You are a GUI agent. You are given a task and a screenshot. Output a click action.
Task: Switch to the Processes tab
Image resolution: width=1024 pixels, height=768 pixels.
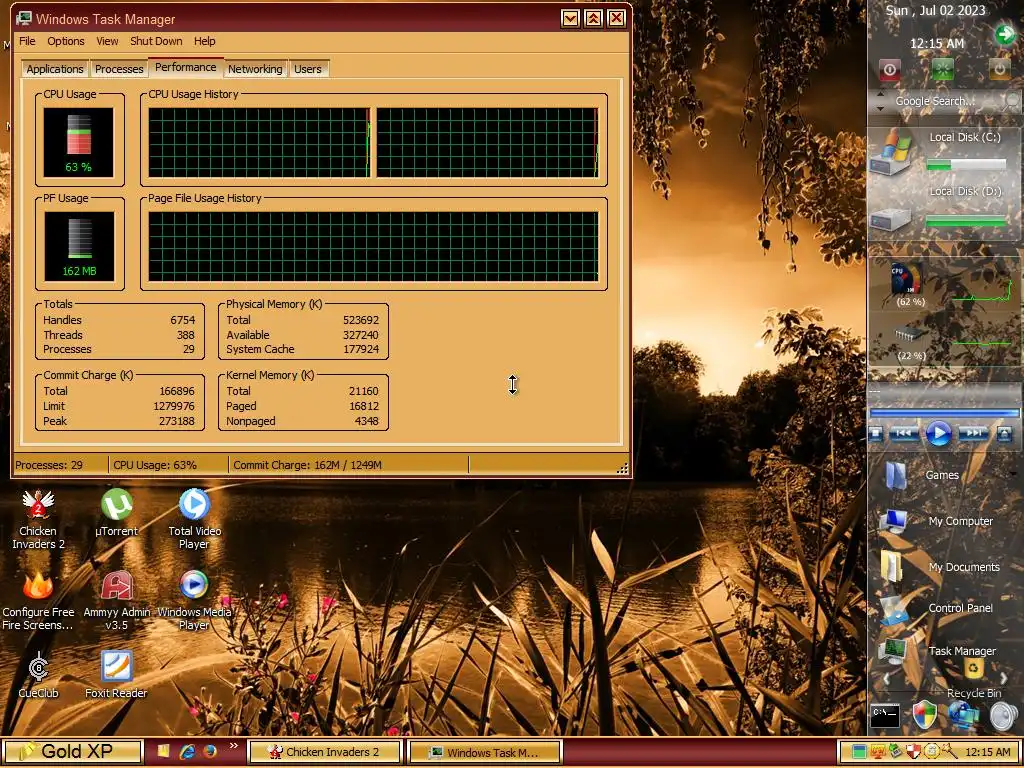pos(119,69)
